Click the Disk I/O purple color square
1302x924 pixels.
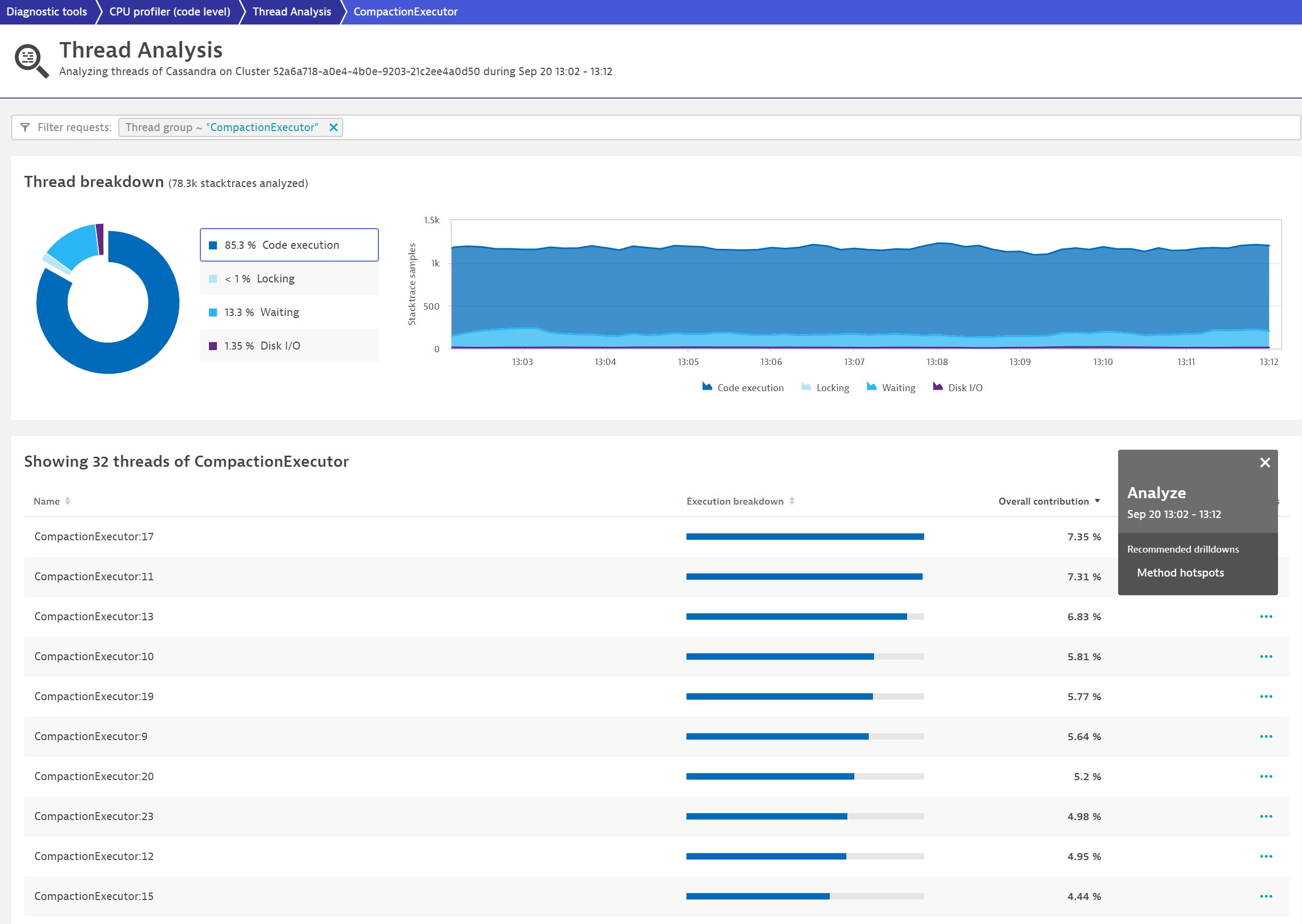point(213,346)
